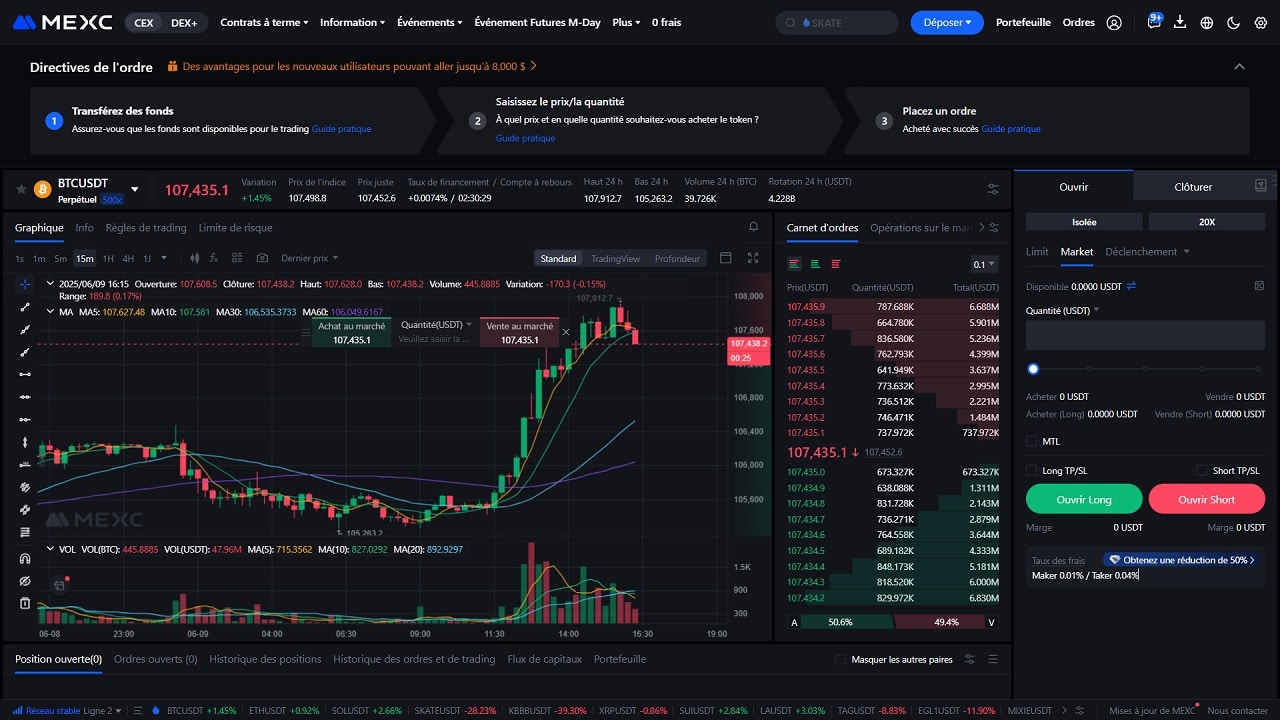Click Obtenez une réduction de 50% link
This screenshot has width=1280, height=720.
point(1182,560)
